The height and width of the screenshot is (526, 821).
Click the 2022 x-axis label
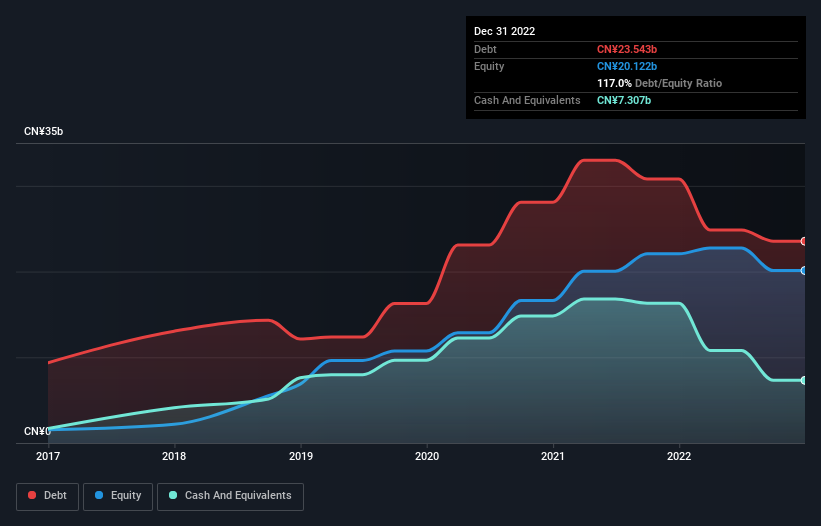[x=679, y=456]
